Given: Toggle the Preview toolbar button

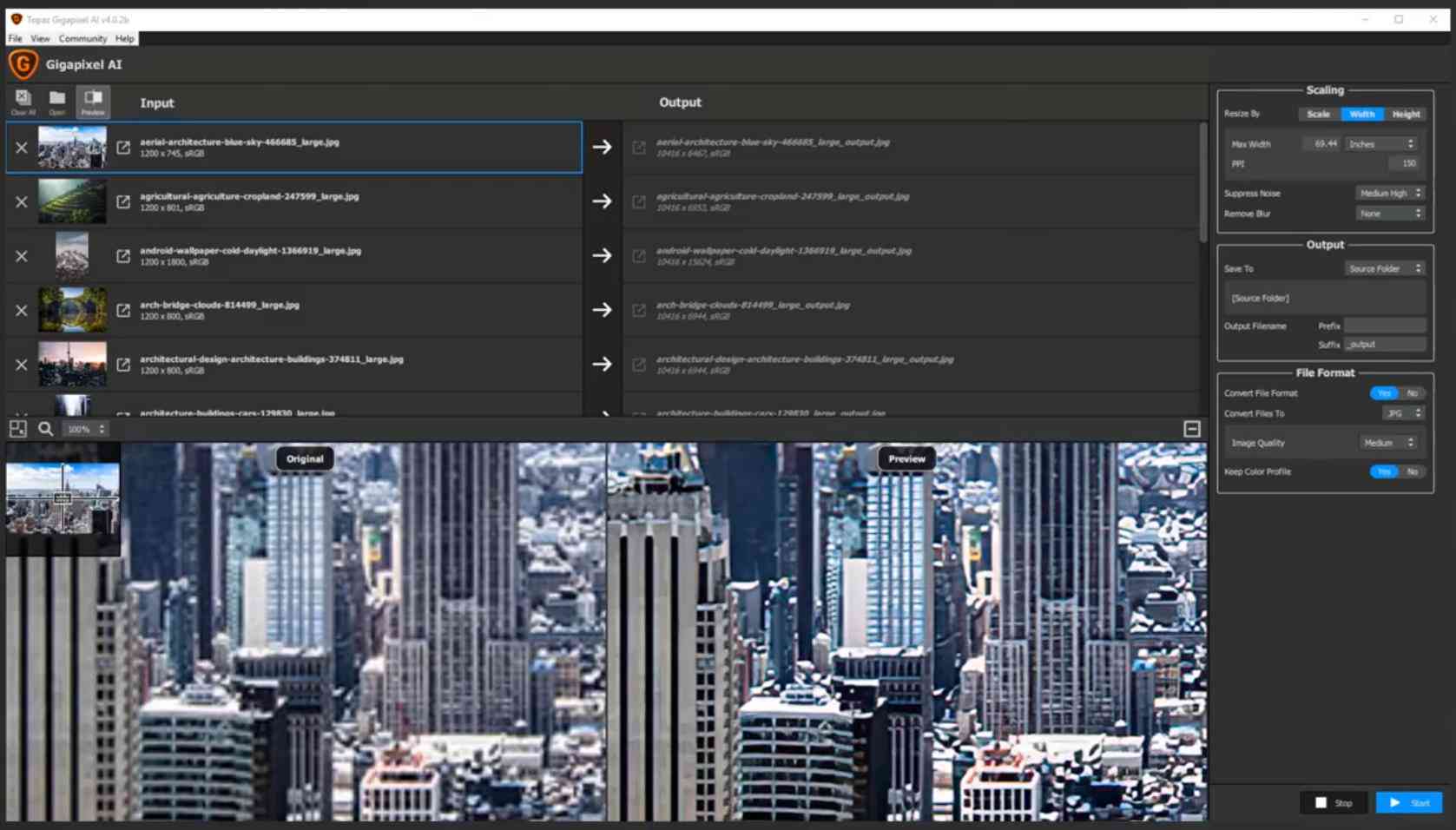Looking at the screenshot, I should pos(93,102).
